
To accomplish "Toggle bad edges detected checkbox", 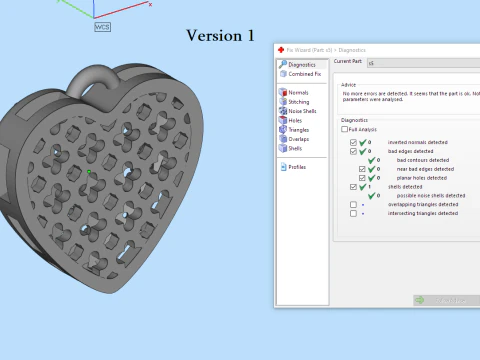I will click(353, 151).
